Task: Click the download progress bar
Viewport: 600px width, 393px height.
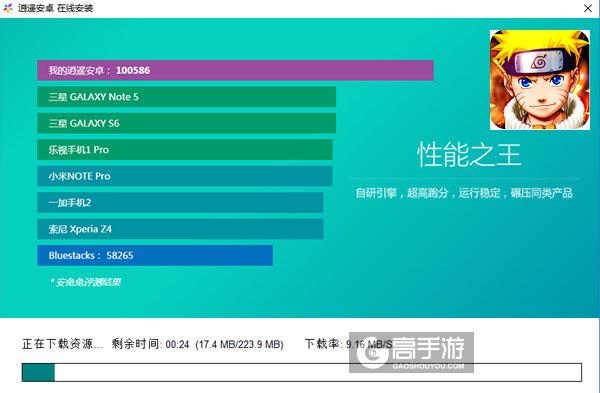Action: coord(302,372)
